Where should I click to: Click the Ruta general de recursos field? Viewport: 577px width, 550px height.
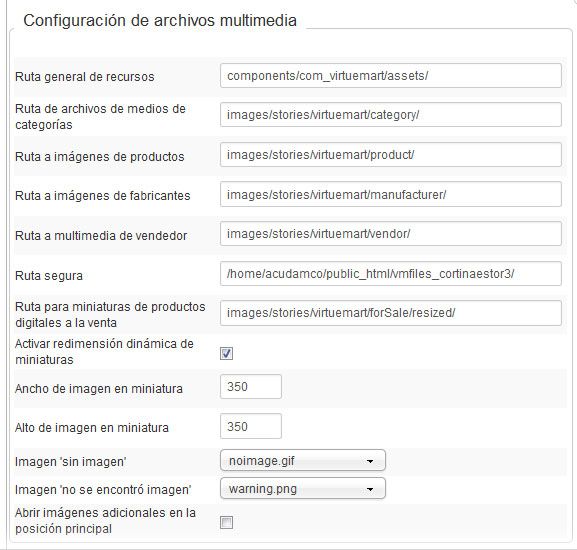coord(391,76)
